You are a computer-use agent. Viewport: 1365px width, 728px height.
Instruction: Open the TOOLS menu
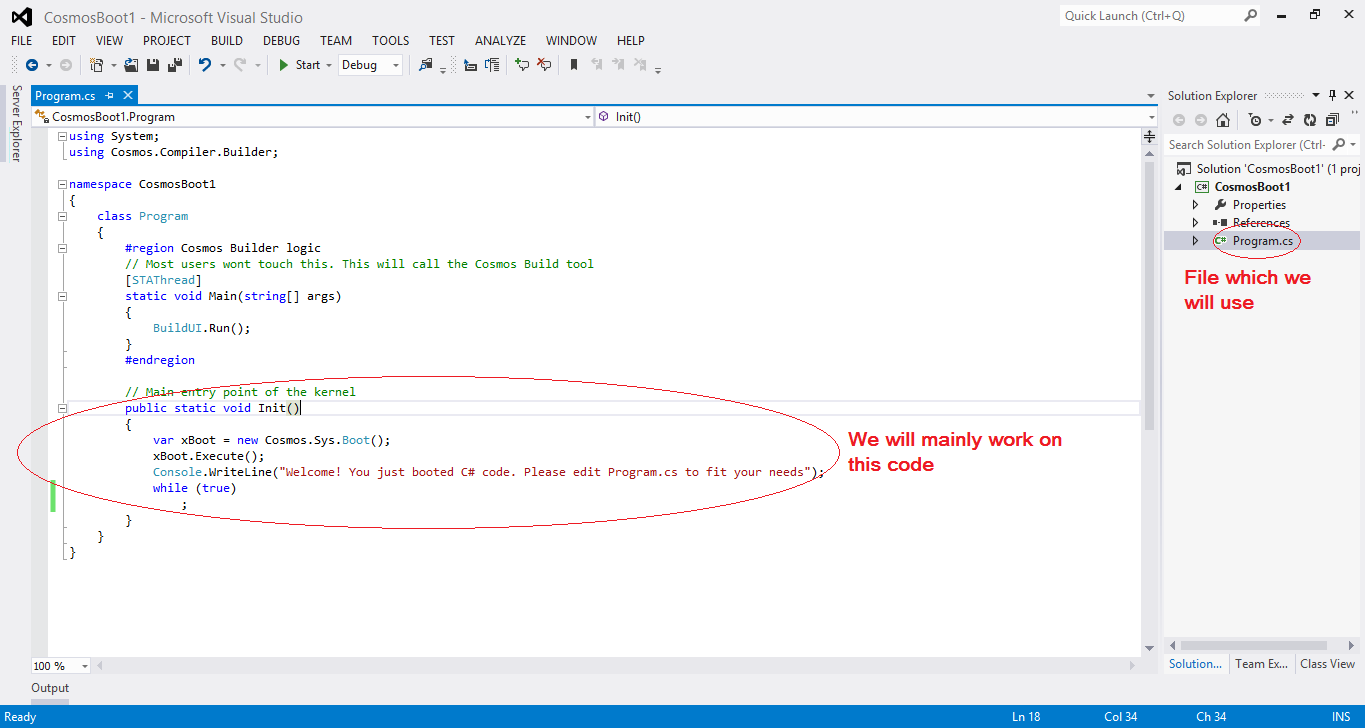[389, 40]
